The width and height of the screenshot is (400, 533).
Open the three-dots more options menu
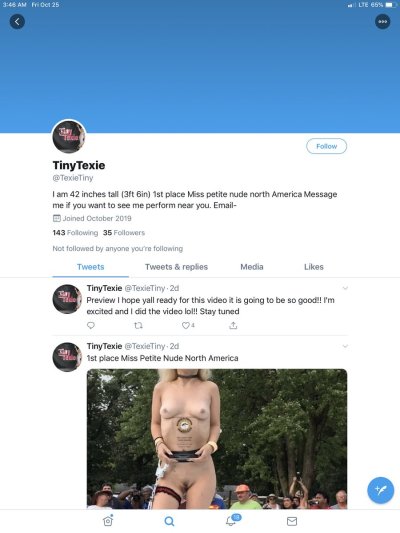coord(383,22)
